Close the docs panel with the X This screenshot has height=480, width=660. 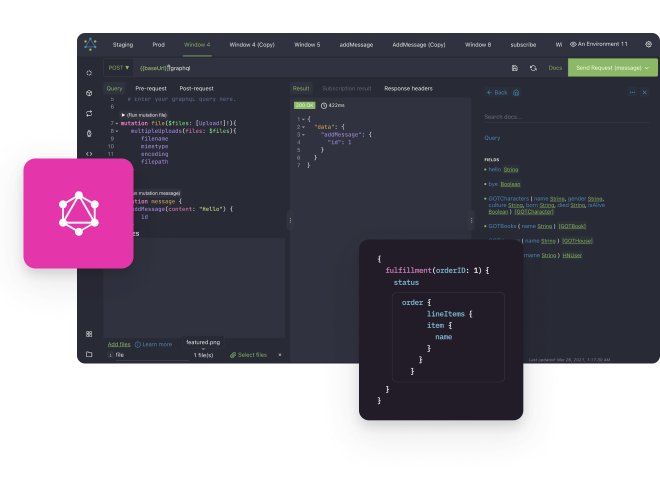click(646, 92)
